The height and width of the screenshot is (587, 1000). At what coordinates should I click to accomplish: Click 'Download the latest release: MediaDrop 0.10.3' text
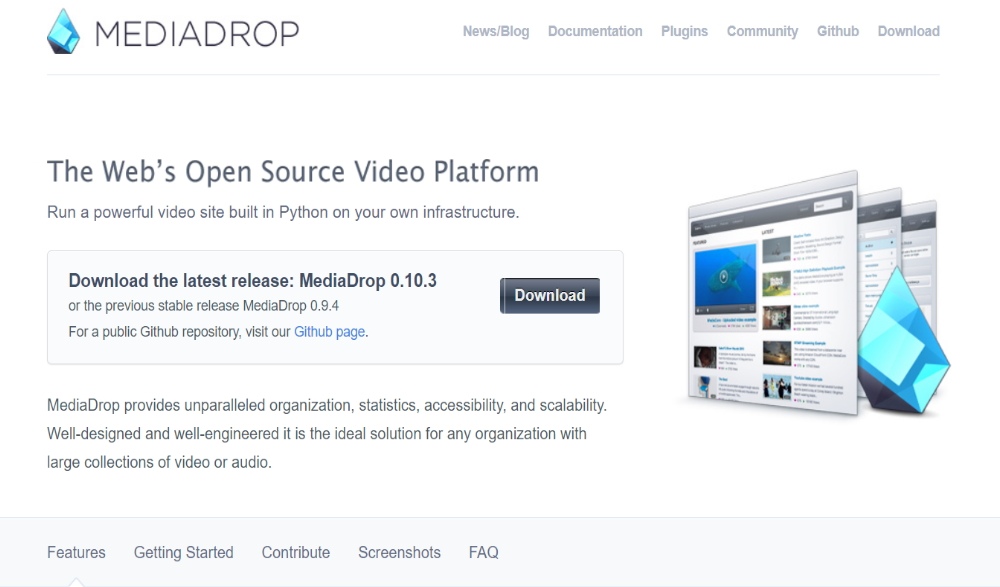253,281
